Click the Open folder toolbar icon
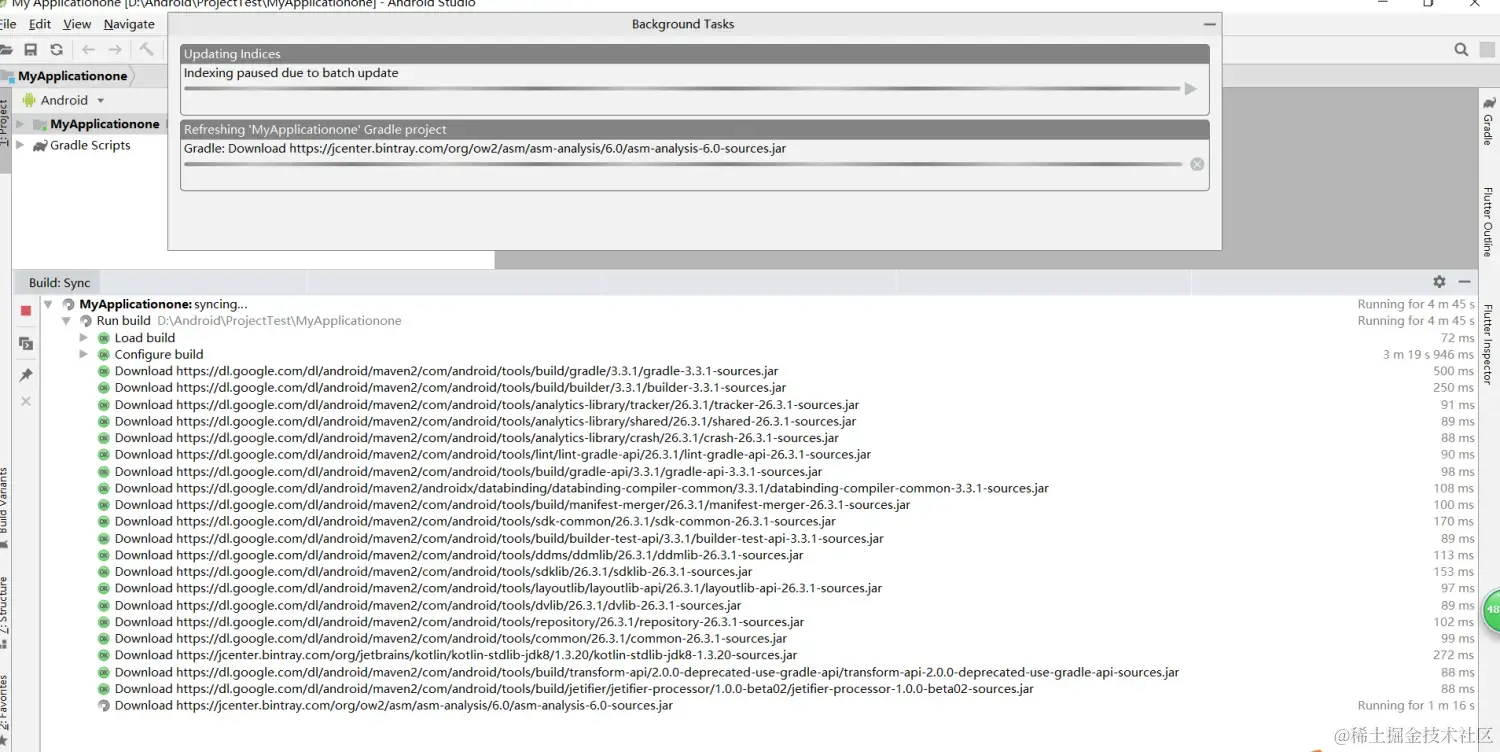 click(5, 49)
